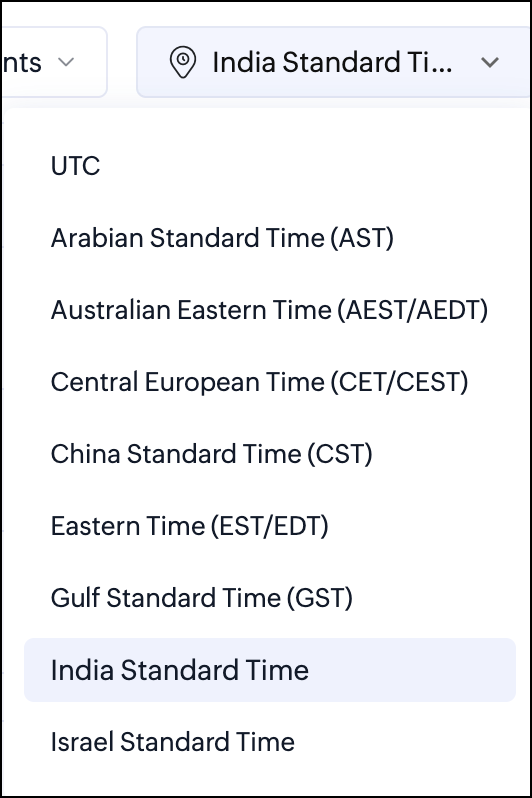
Task: Choose Israel Standard Time
Action: 270,742
